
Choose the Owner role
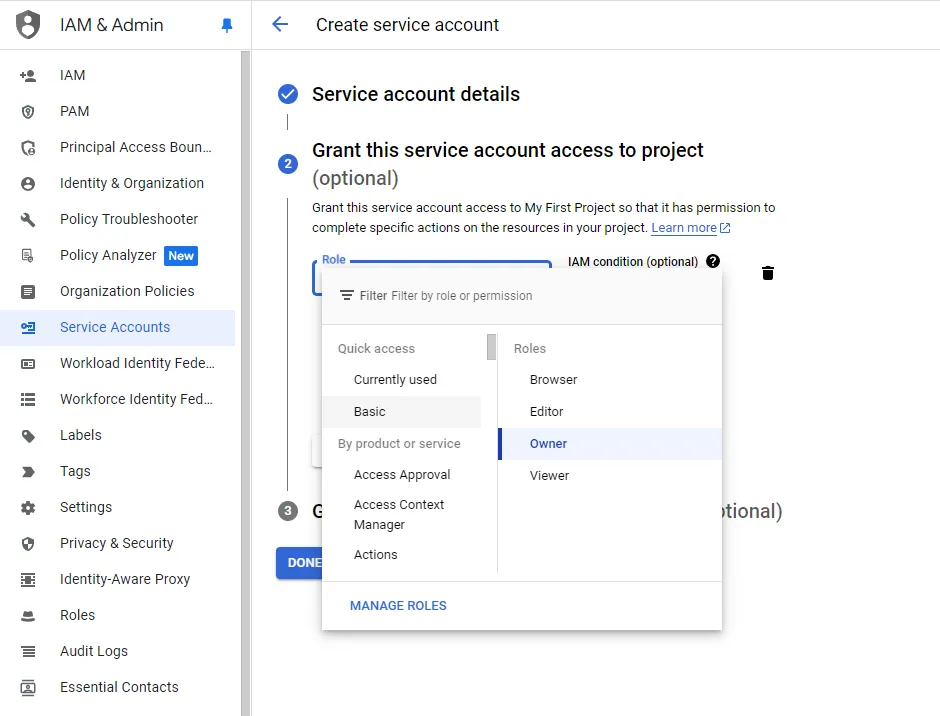coord(549,444)
